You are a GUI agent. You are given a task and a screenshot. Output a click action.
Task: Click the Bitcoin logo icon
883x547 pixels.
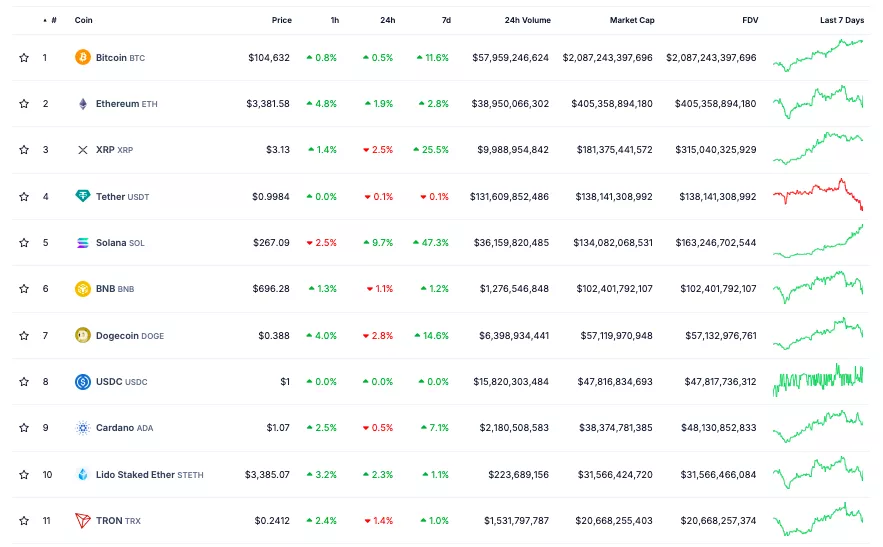tap(83, 58)
